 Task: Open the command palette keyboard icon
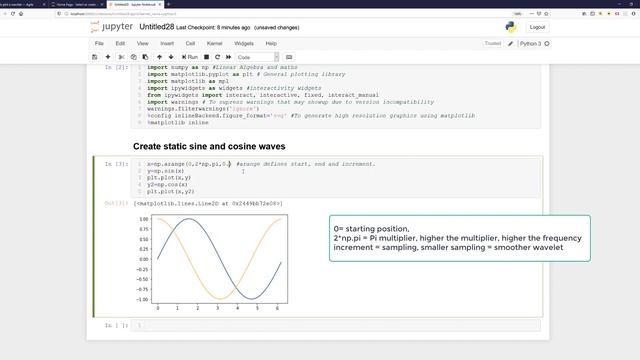click(289, 57)
